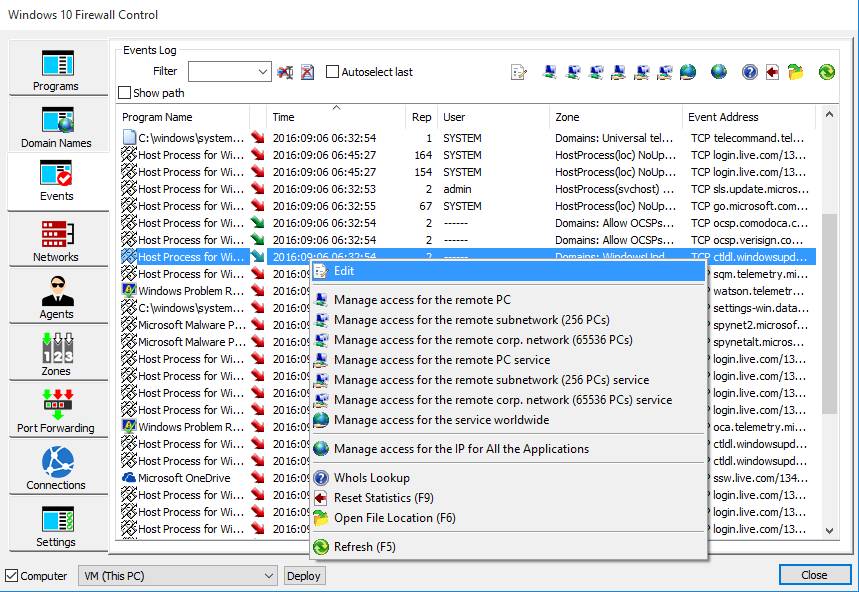The width and height of the screenshot is (859, 592).
Task: Sort by the User column header
Action: tap(493, 117)
